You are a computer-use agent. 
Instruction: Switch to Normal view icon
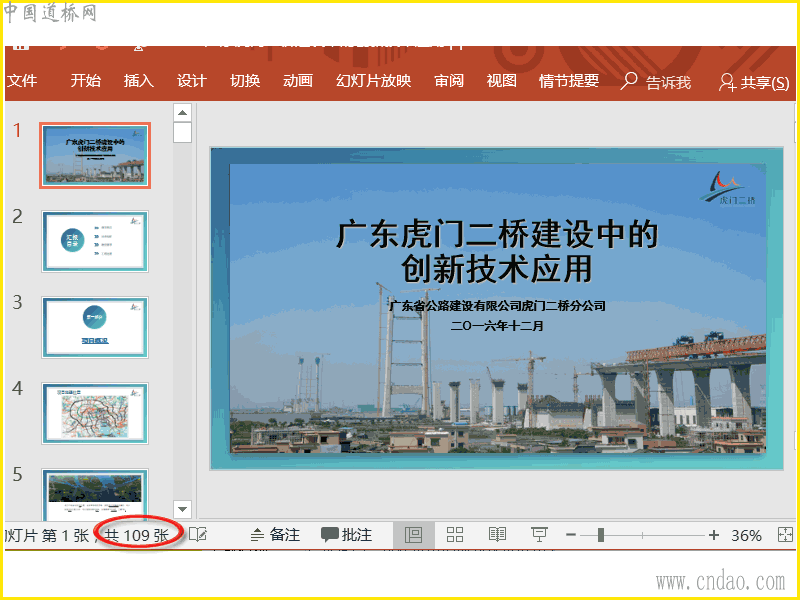(413, 535)
